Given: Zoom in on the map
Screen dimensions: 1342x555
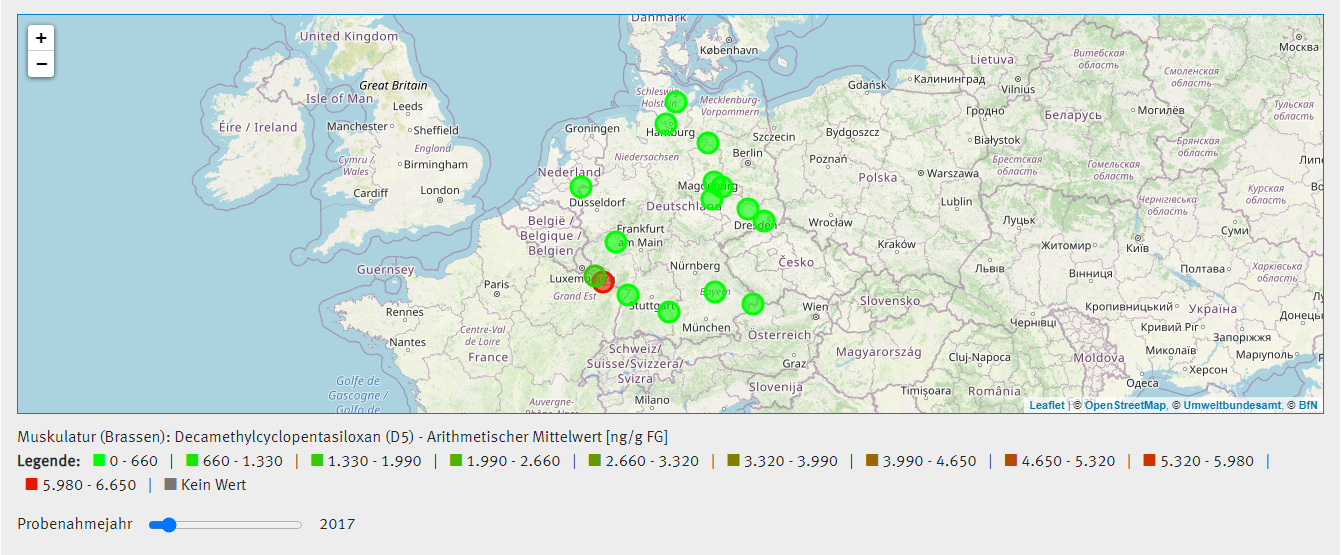Looking at the screenshot, I should tap(41, 38).
